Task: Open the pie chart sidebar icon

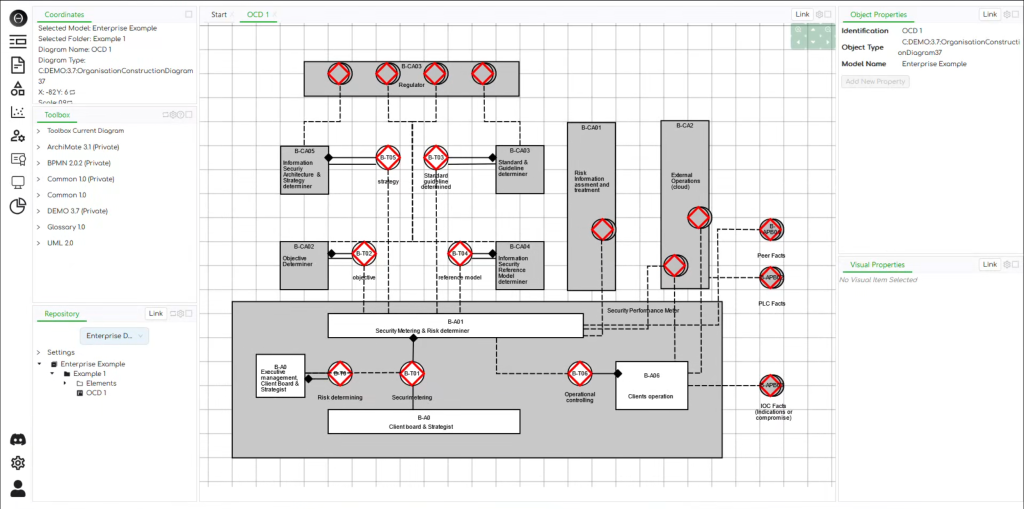Action: coord(17,206)
